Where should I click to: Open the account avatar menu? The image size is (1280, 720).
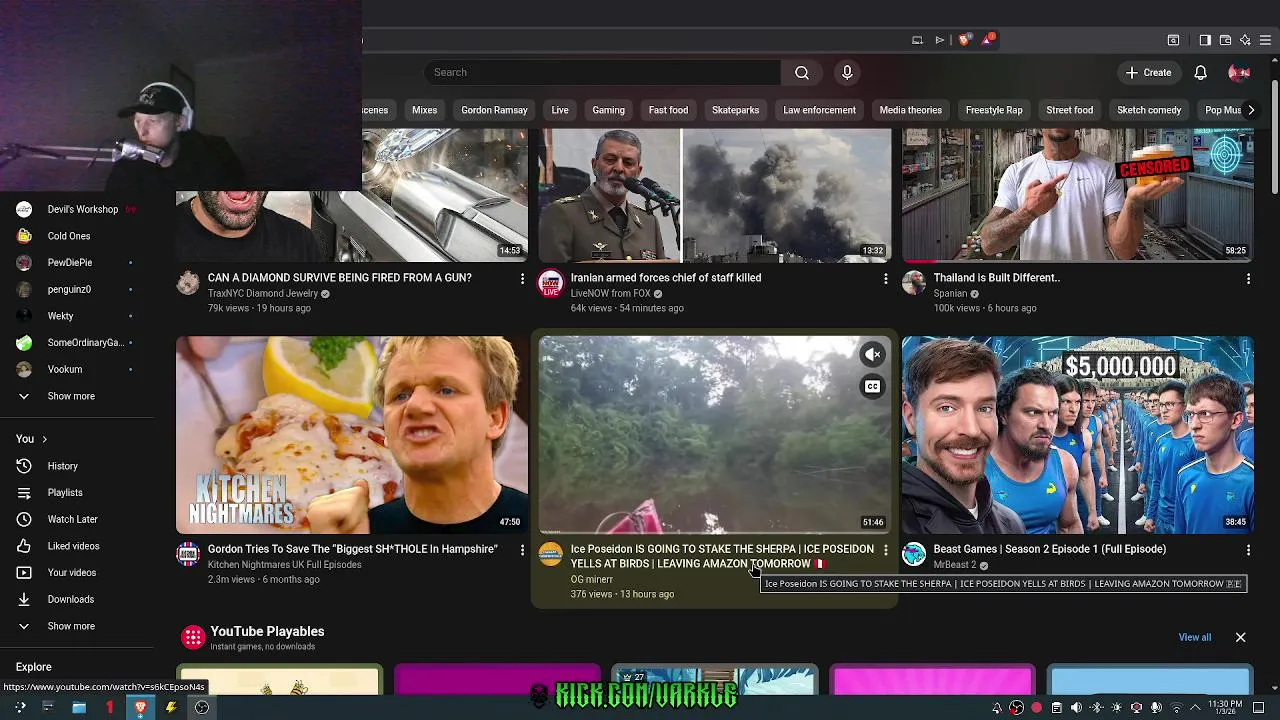(1239, 72)
